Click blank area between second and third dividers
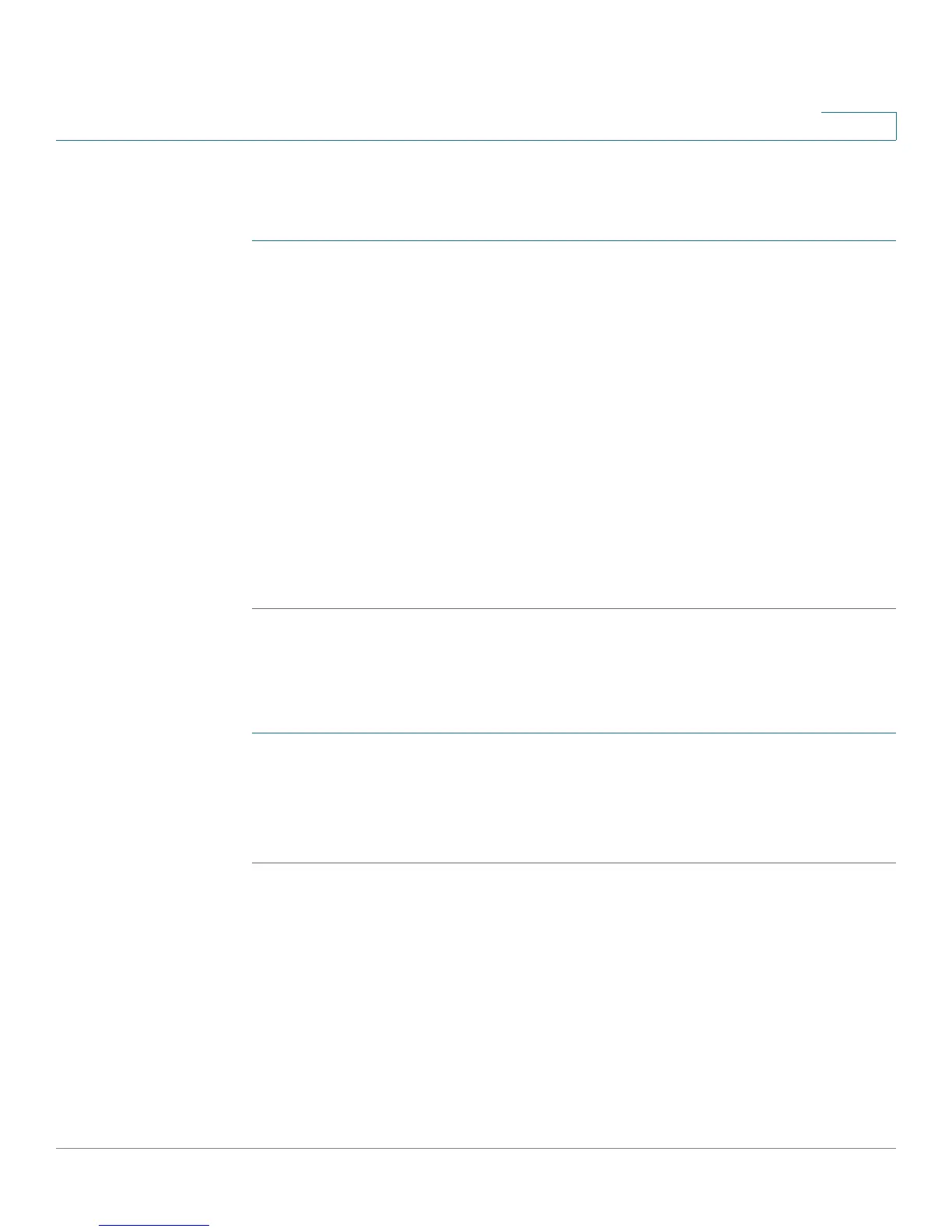Image resolution: width=952 pixels, height=1232 pixels. coord(574,671)
